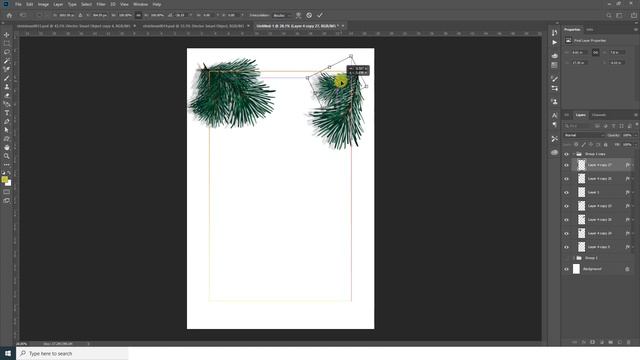Image resolution: width=640 pixels, height=360 pixels.
Task: Click the background color swatch
Action: [9, 183]
